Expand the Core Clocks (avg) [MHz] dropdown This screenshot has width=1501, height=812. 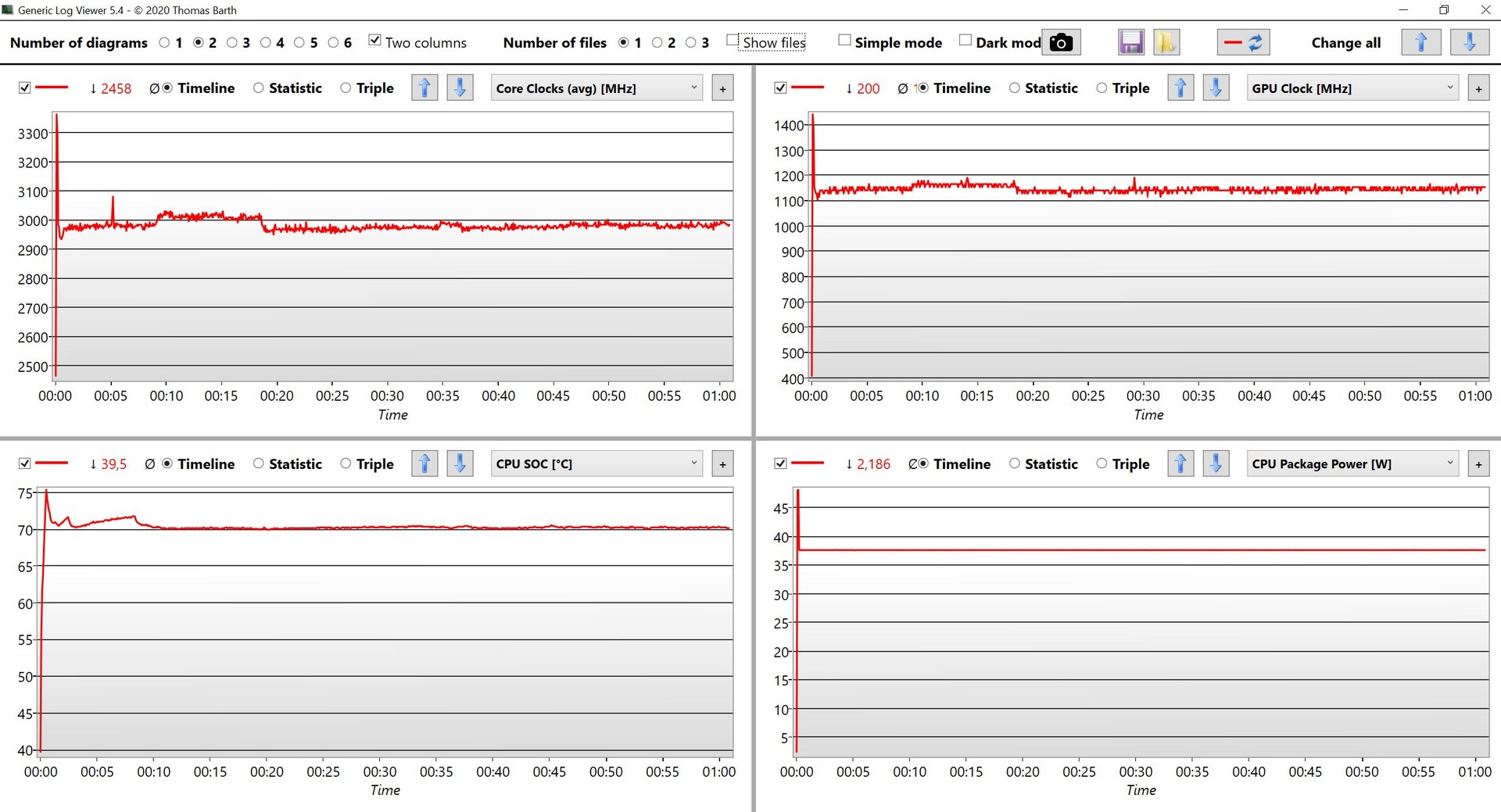point(596,88)
